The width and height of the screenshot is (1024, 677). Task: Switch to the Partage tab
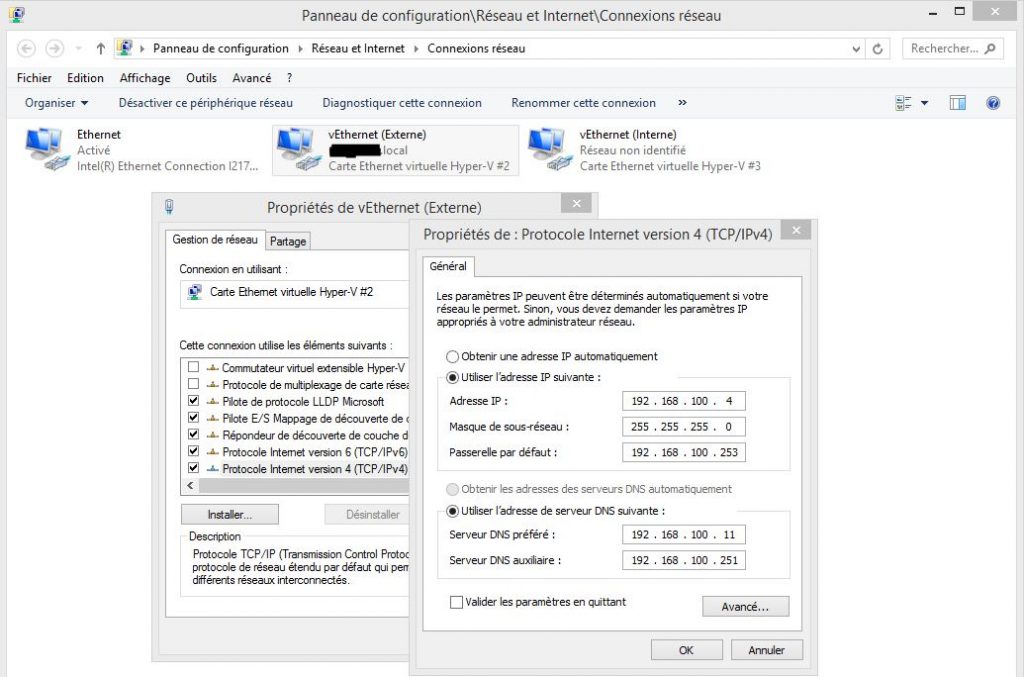coord(288,240)
